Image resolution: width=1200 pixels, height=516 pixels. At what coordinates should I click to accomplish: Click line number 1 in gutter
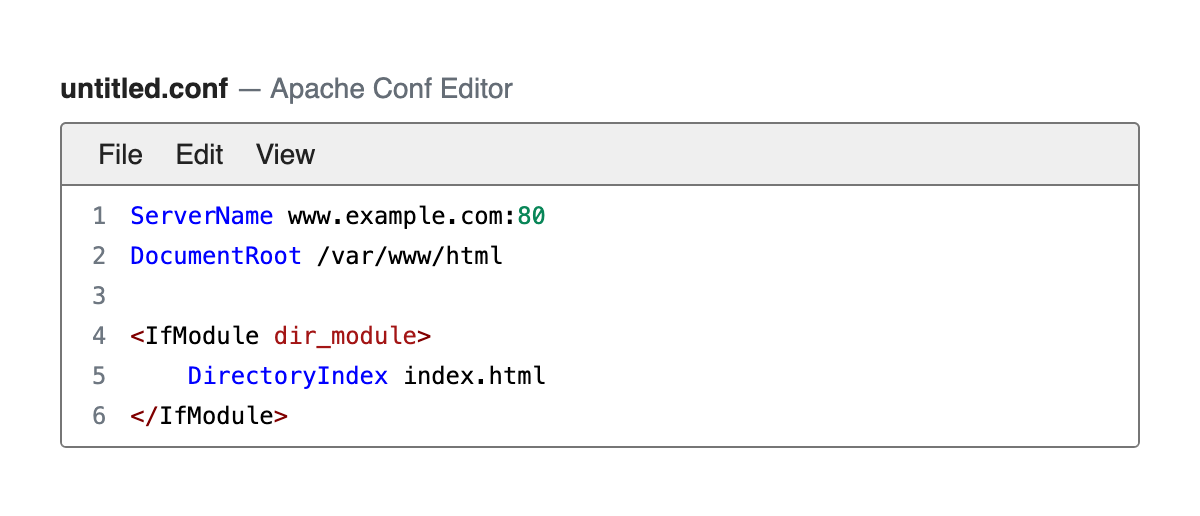click(98, 216)
